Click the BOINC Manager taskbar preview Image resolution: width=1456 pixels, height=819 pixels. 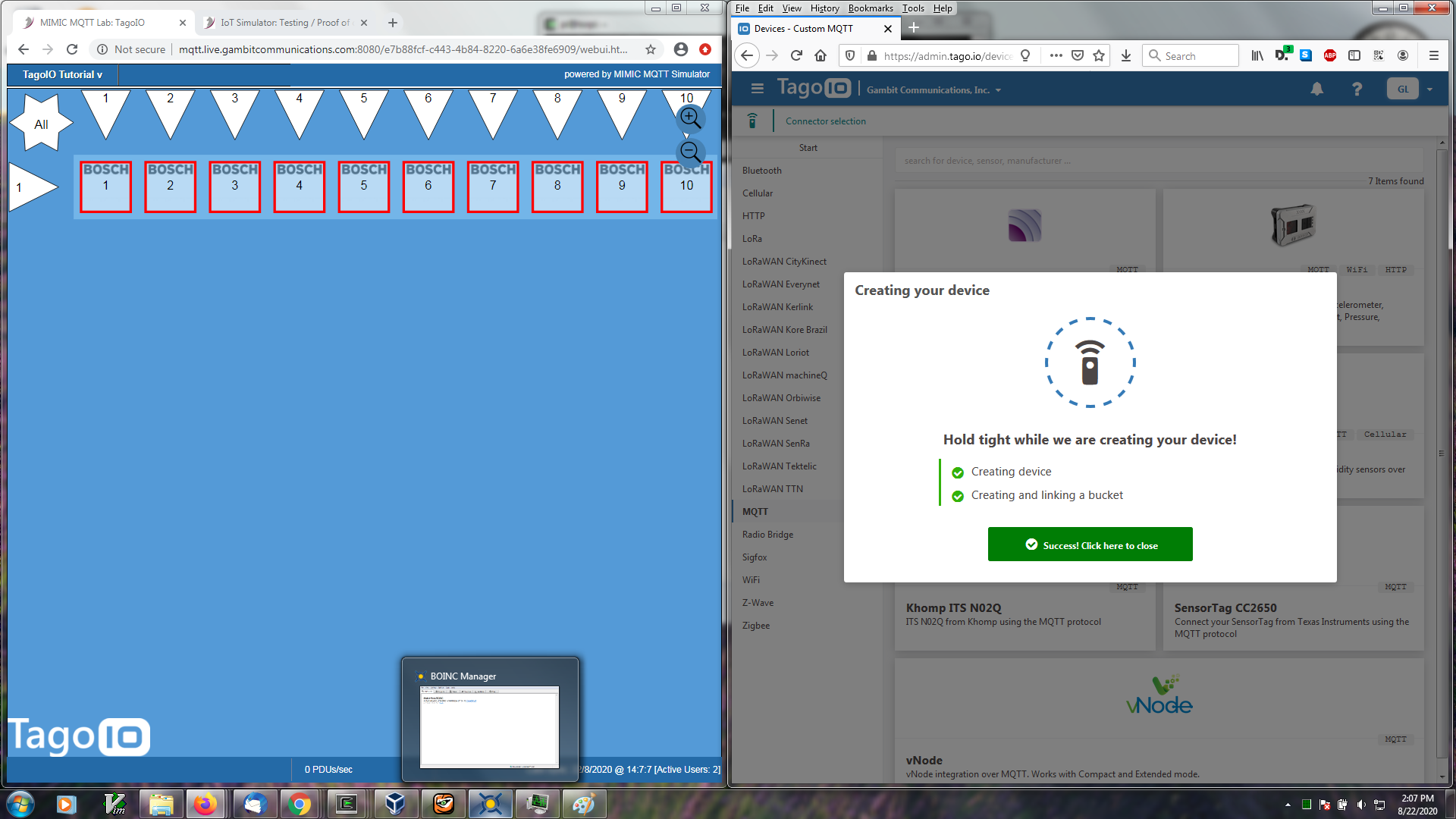tap(490, 719)
